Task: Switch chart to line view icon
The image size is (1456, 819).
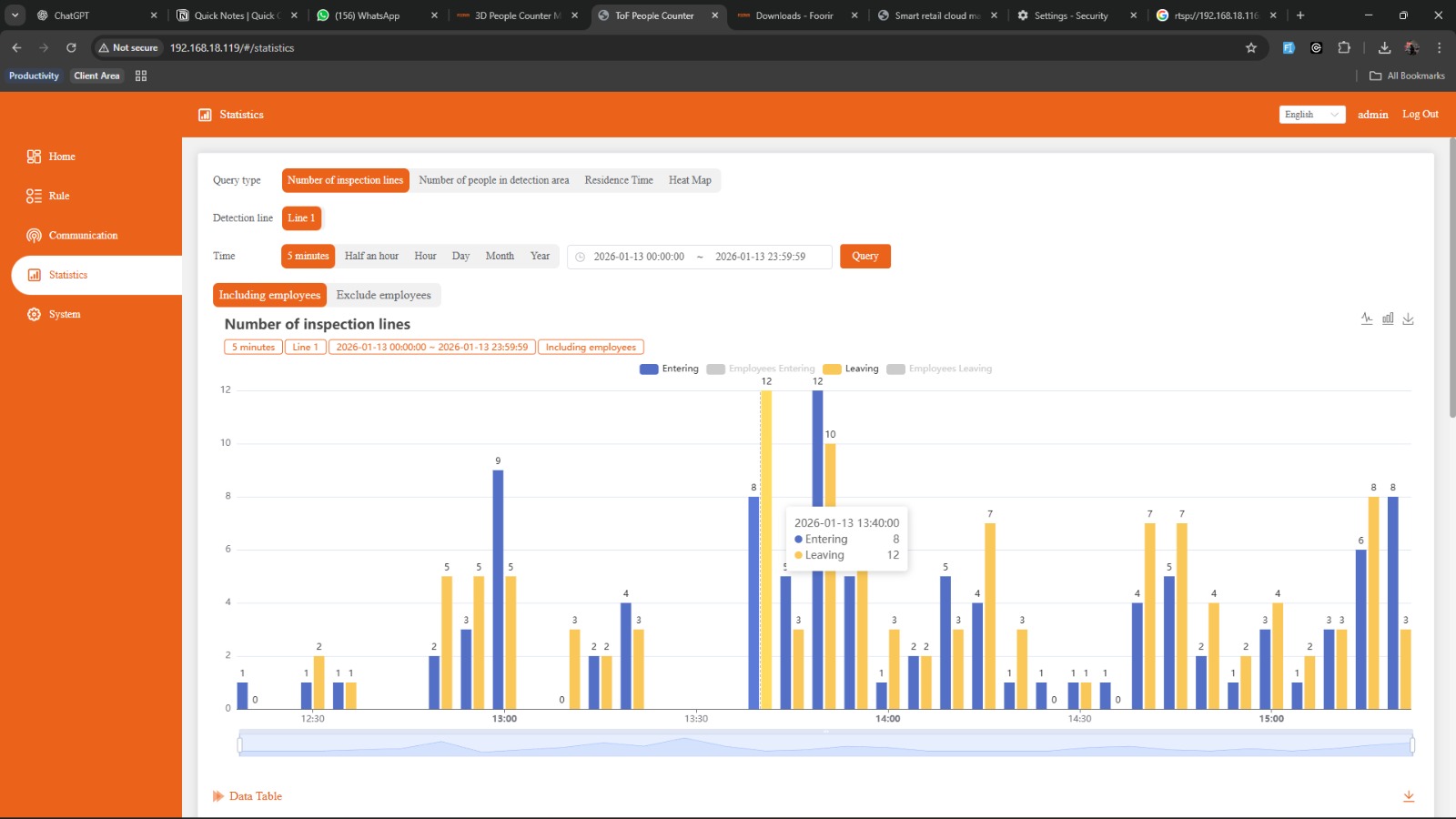Action: click(x=1367, y=318)
